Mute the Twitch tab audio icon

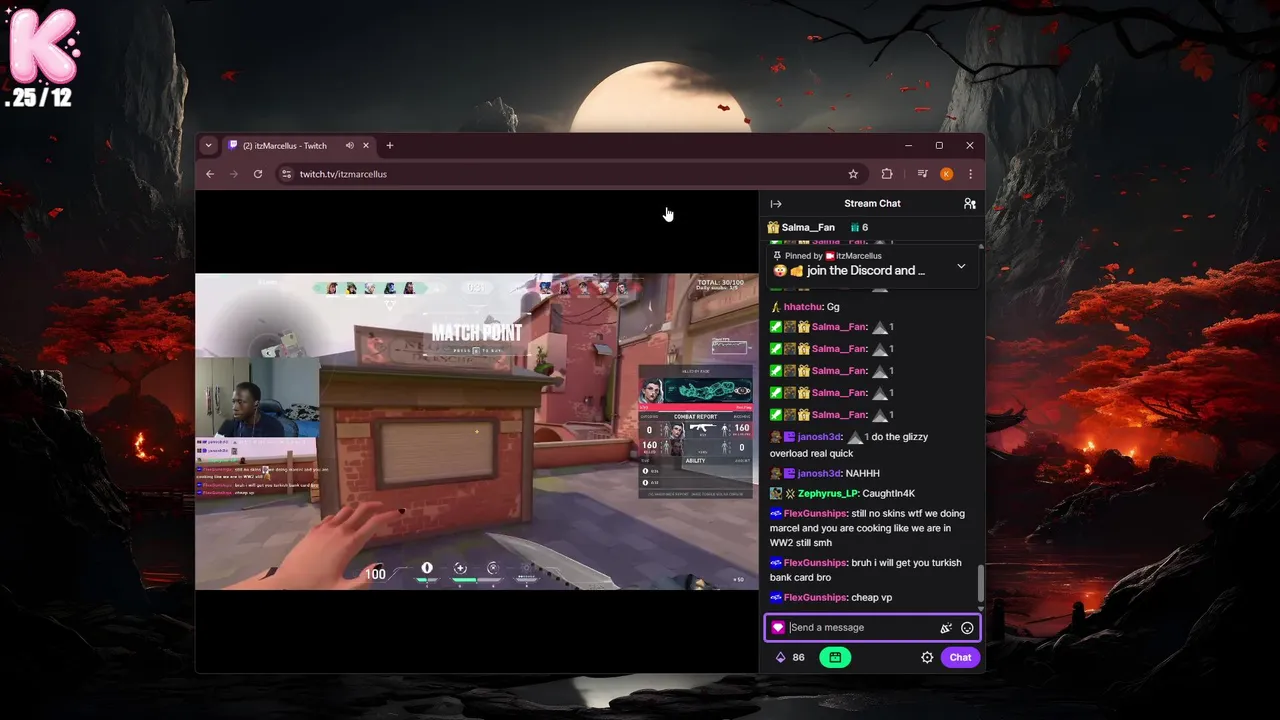350,146
